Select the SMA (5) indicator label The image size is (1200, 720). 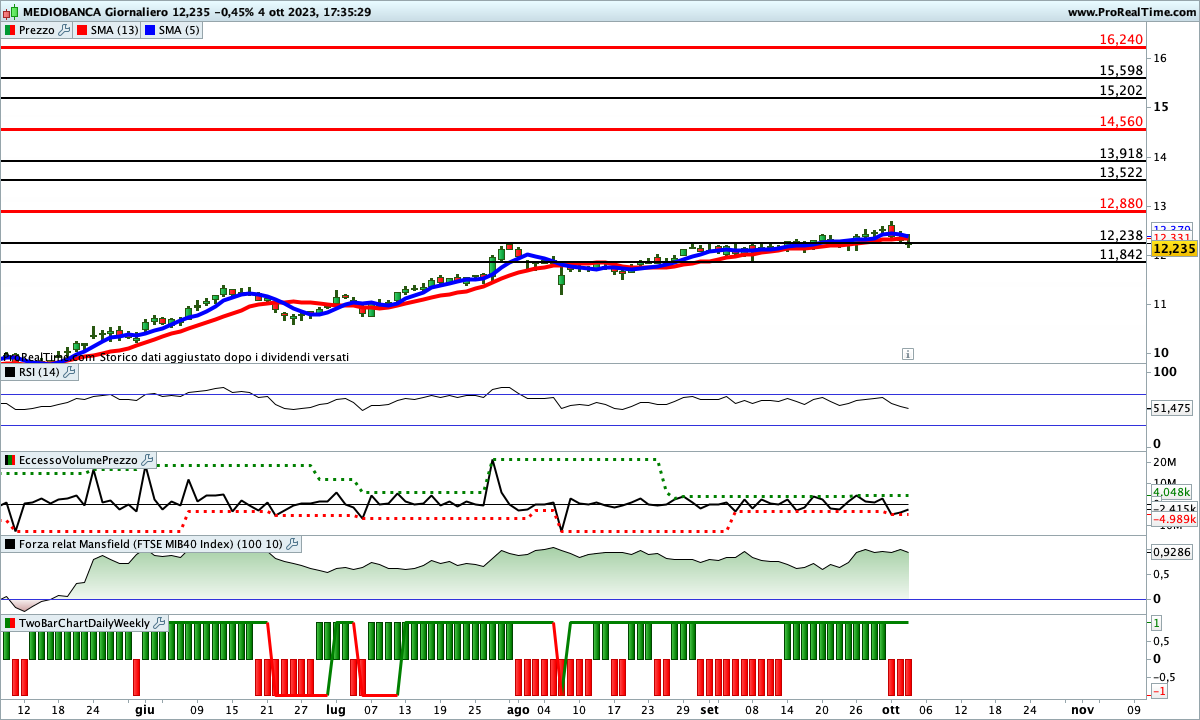tap(181, 30)
